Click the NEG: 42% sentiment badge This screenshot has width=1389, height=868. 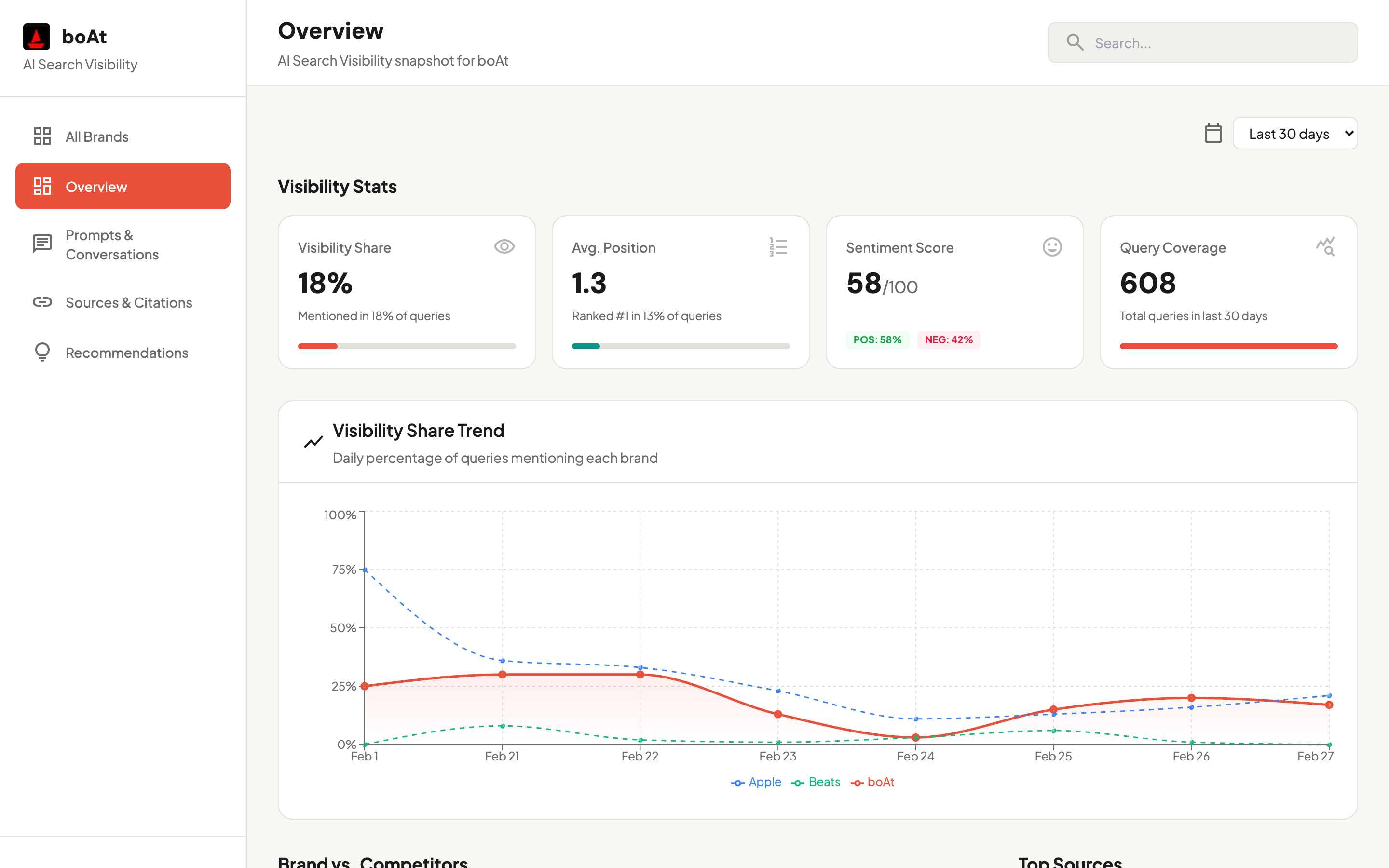[x=948, y=340]
